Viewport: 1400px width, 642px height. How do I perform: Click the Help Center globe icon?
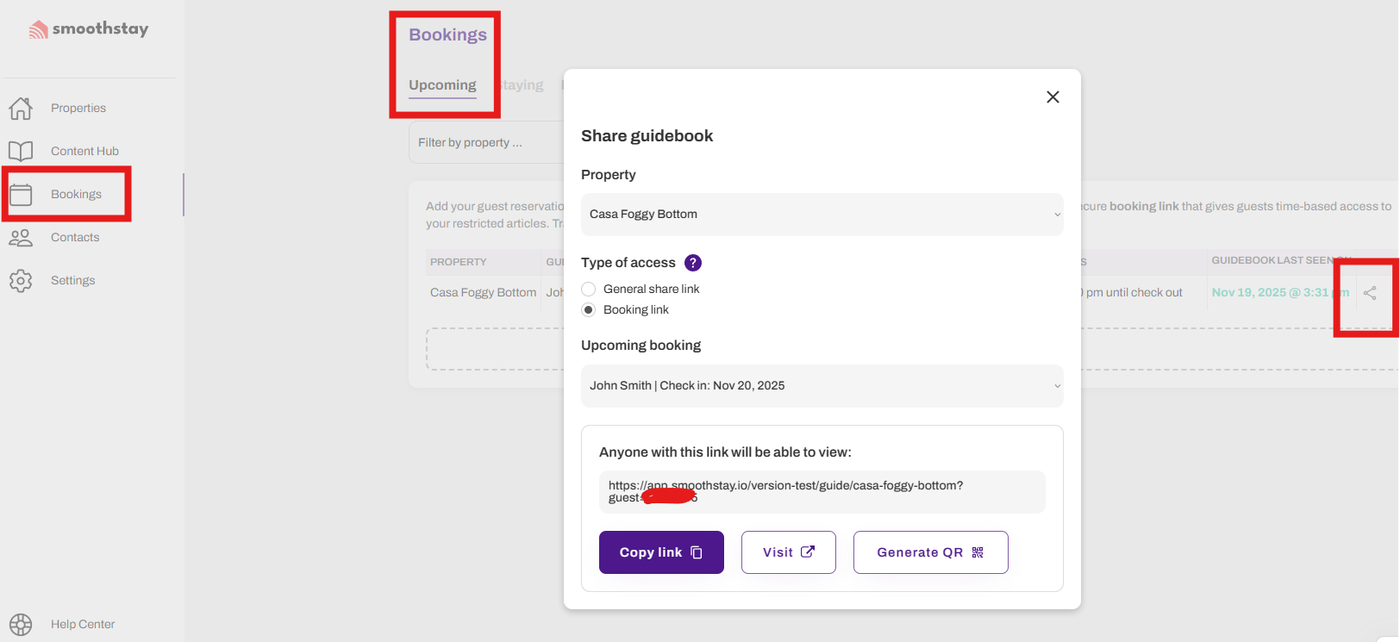21,624
